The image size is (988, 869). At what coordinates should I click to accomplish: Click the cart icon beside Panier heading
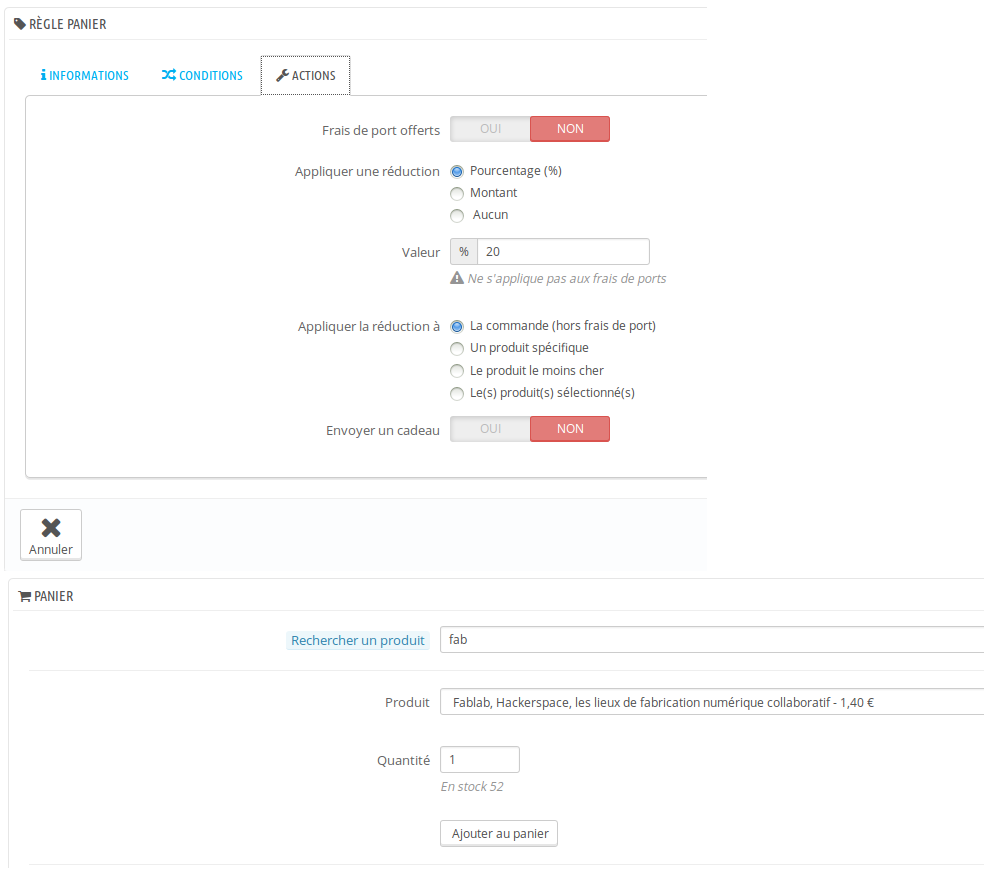(x=25, y=596)
